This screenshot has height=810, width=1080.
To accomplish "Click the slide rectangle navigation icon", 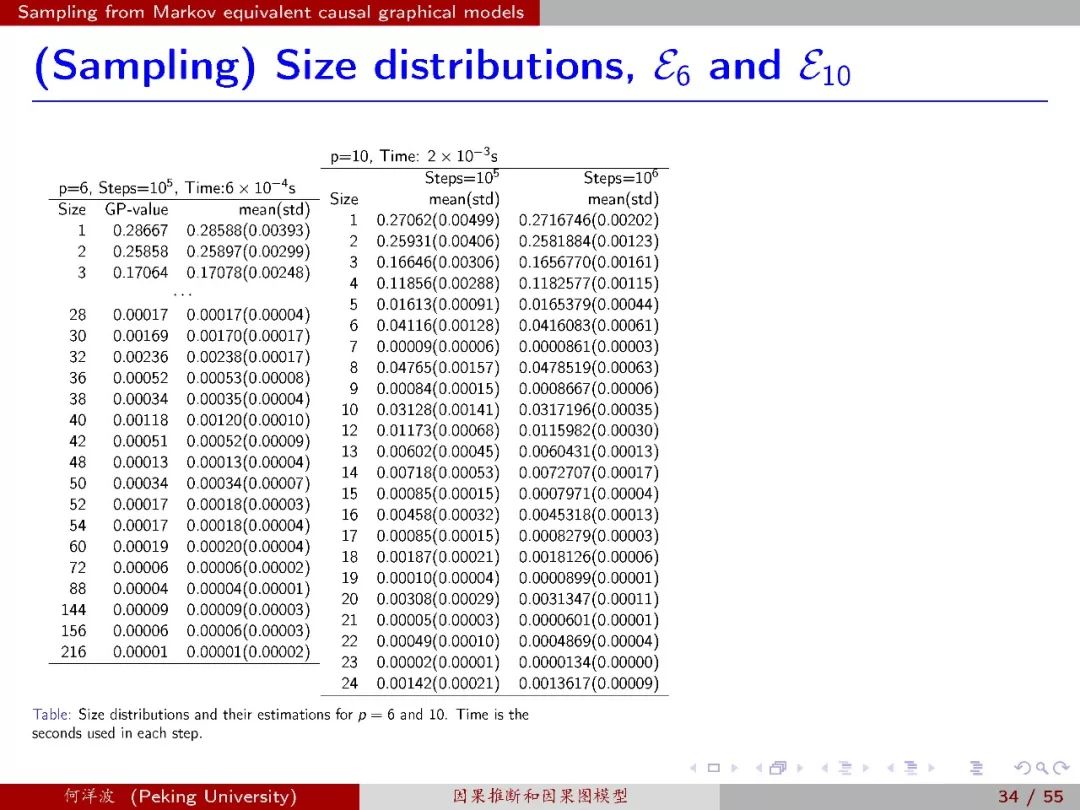I will 714,767.
